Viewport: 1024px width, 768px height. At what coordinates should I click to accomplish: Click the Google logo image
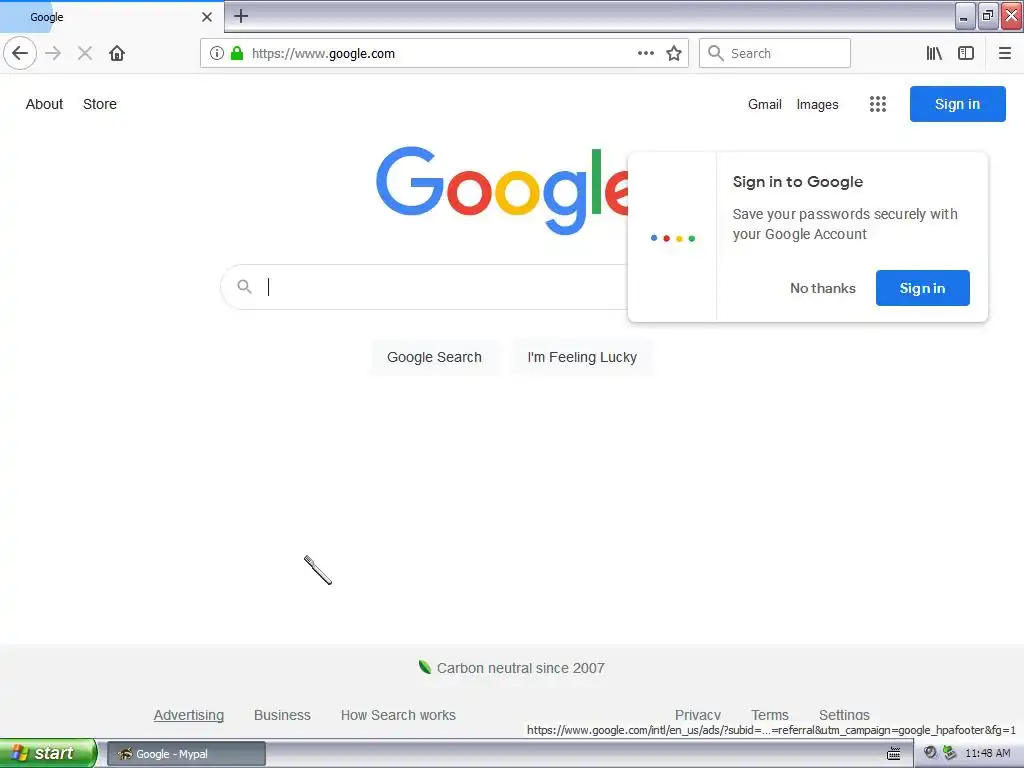[x=502, y=190]
